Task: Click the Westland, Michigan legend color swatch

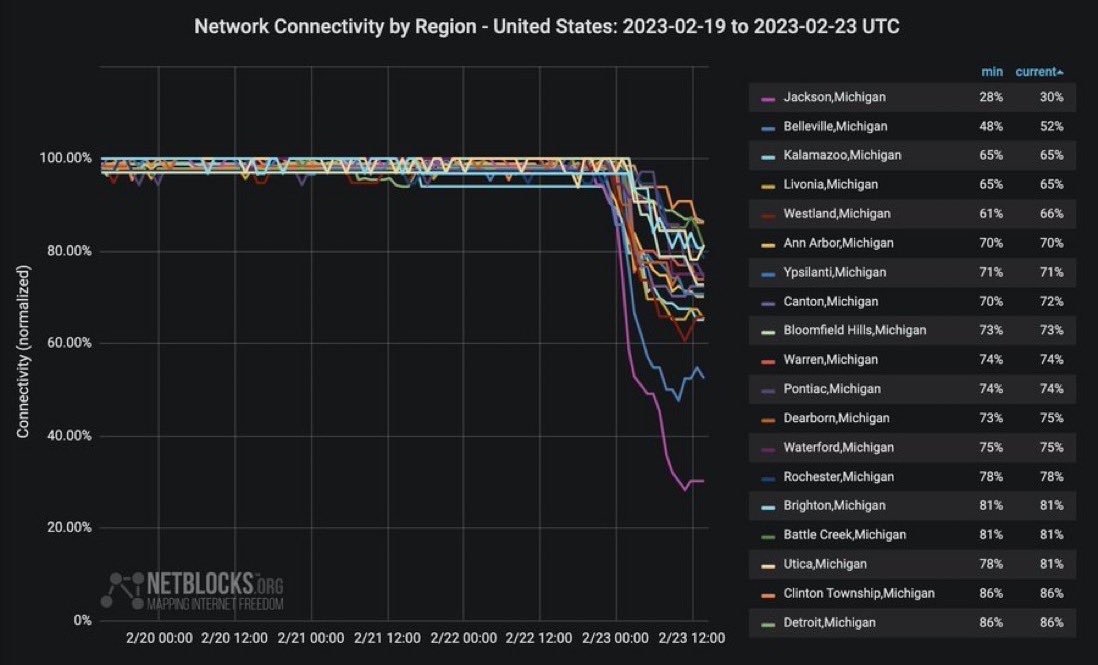Action: coord(768,216)
